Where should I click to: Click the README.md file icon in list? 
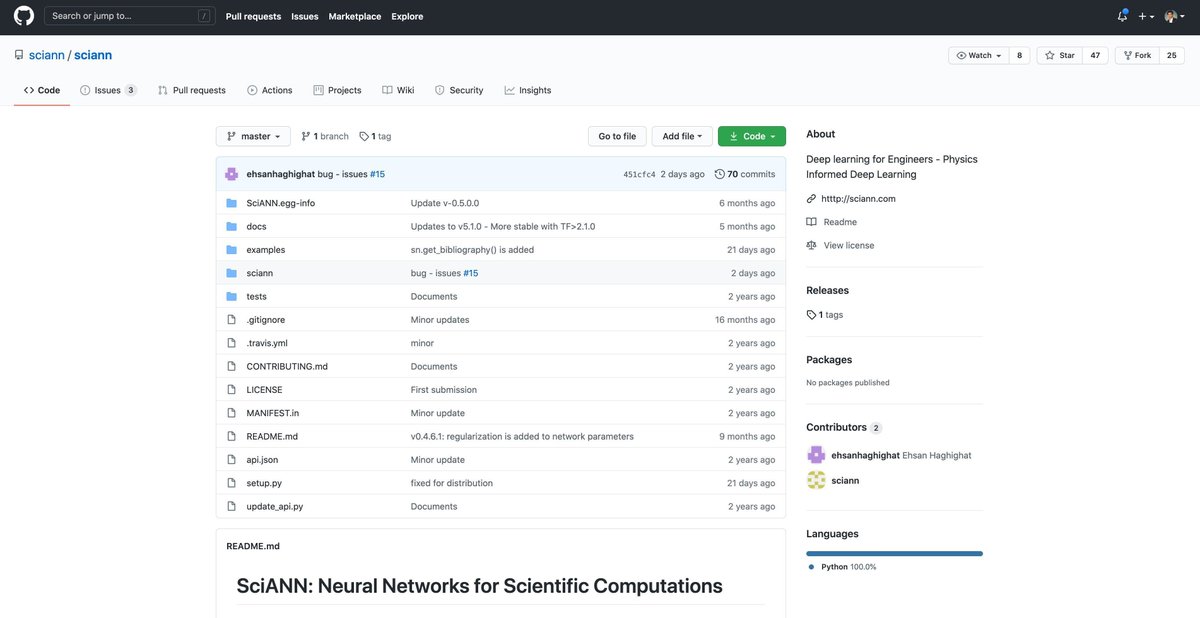[231, 437]
